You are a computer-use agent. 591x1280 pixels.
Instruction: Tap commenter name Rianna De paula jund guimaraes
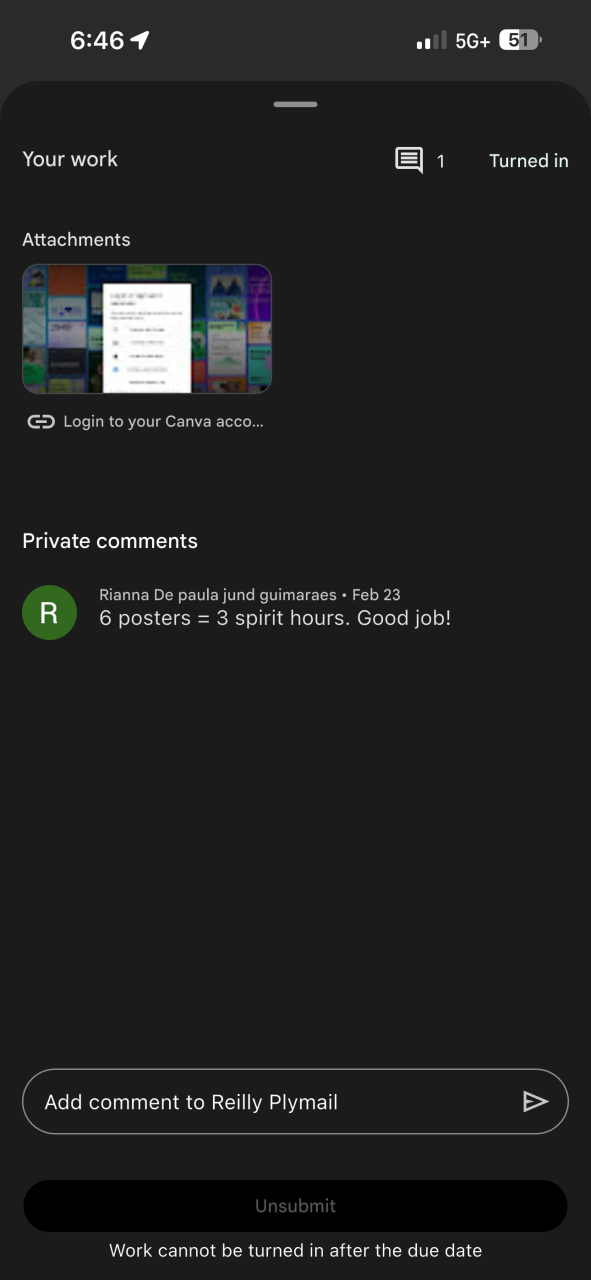click(218, 594)
